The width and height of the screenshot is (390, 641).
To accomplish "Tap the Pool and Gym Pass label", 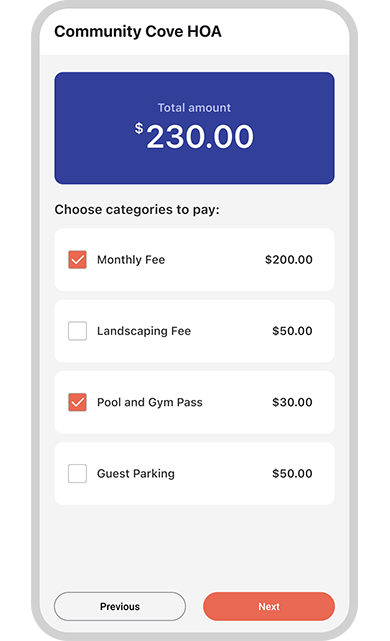I will tap(150, 402).
